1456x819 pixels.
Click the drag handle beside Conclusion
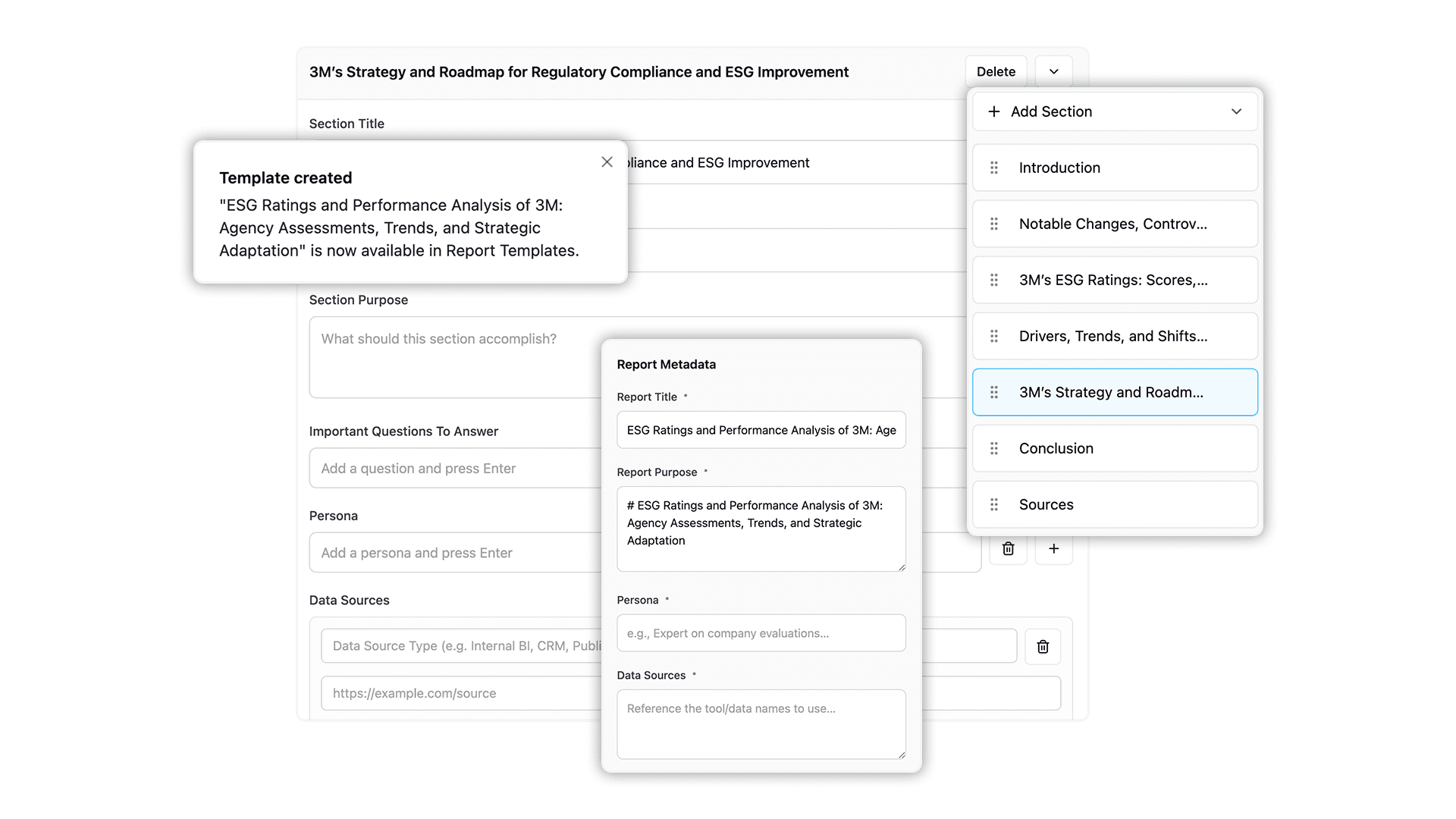tap(994, 448)
